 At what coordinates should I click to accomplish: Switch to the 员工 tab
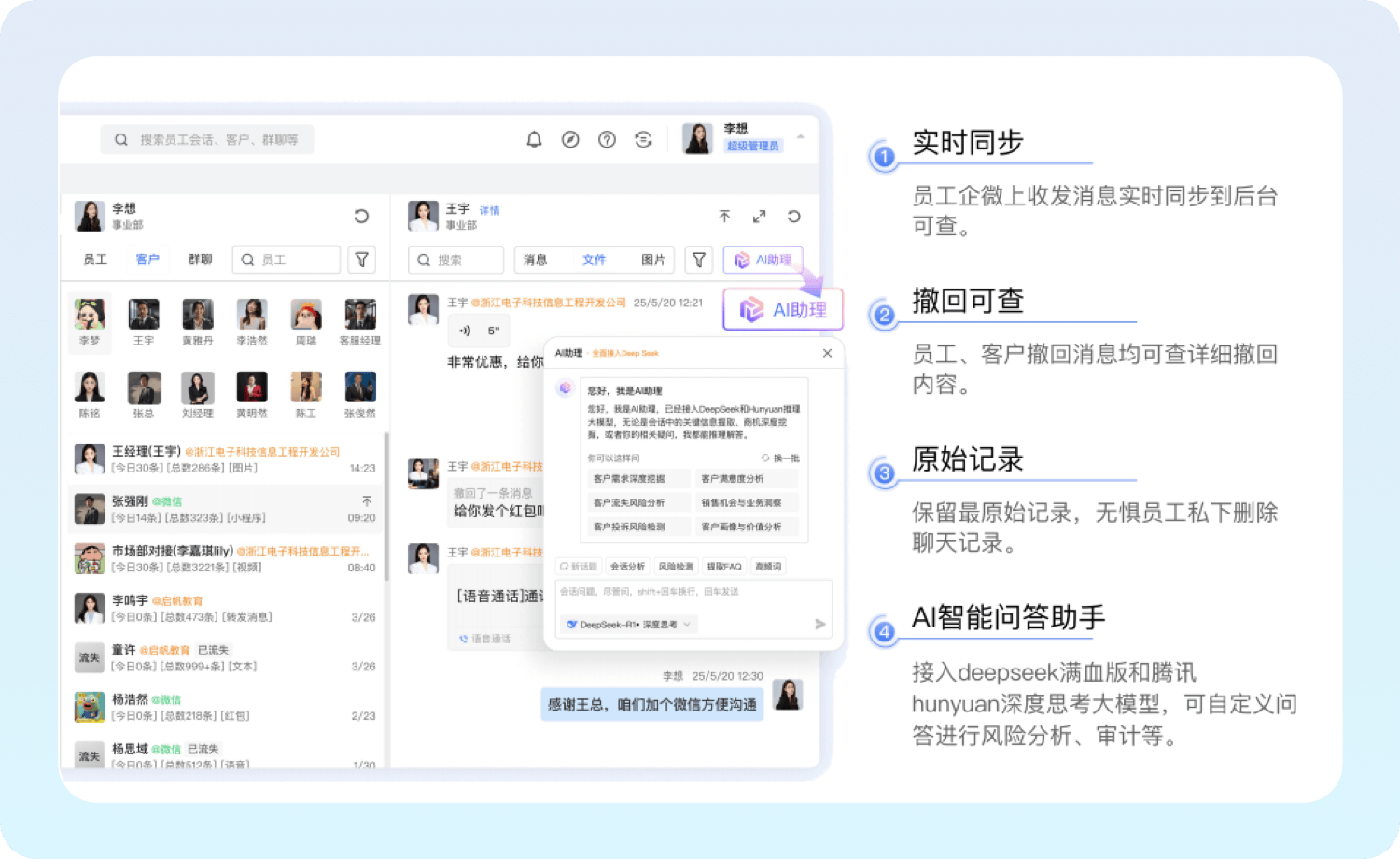(95, 260)
